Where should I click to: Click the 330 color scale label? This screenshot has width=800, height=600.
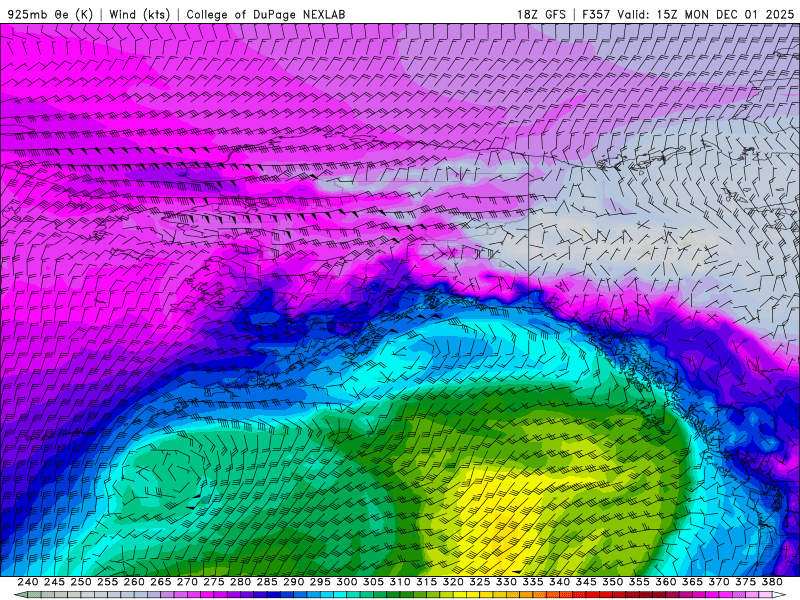click(x=506, y=582)
